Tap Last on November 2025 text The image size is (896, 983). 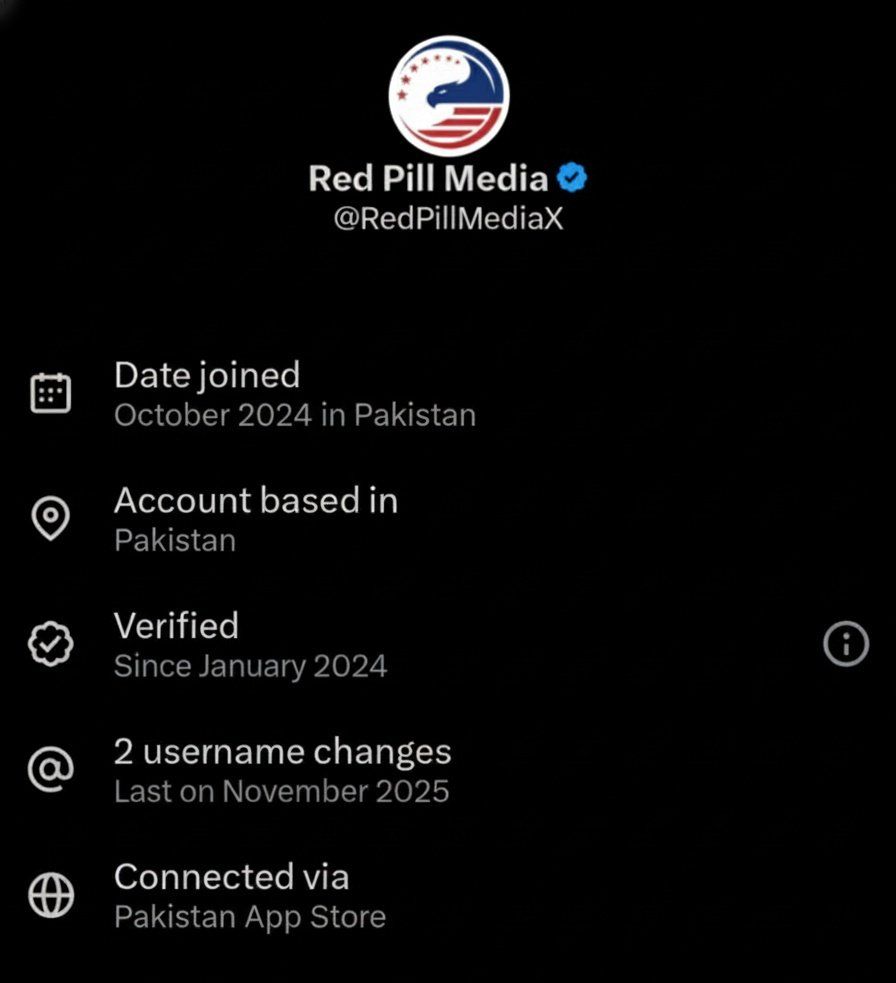click(282, 791)
